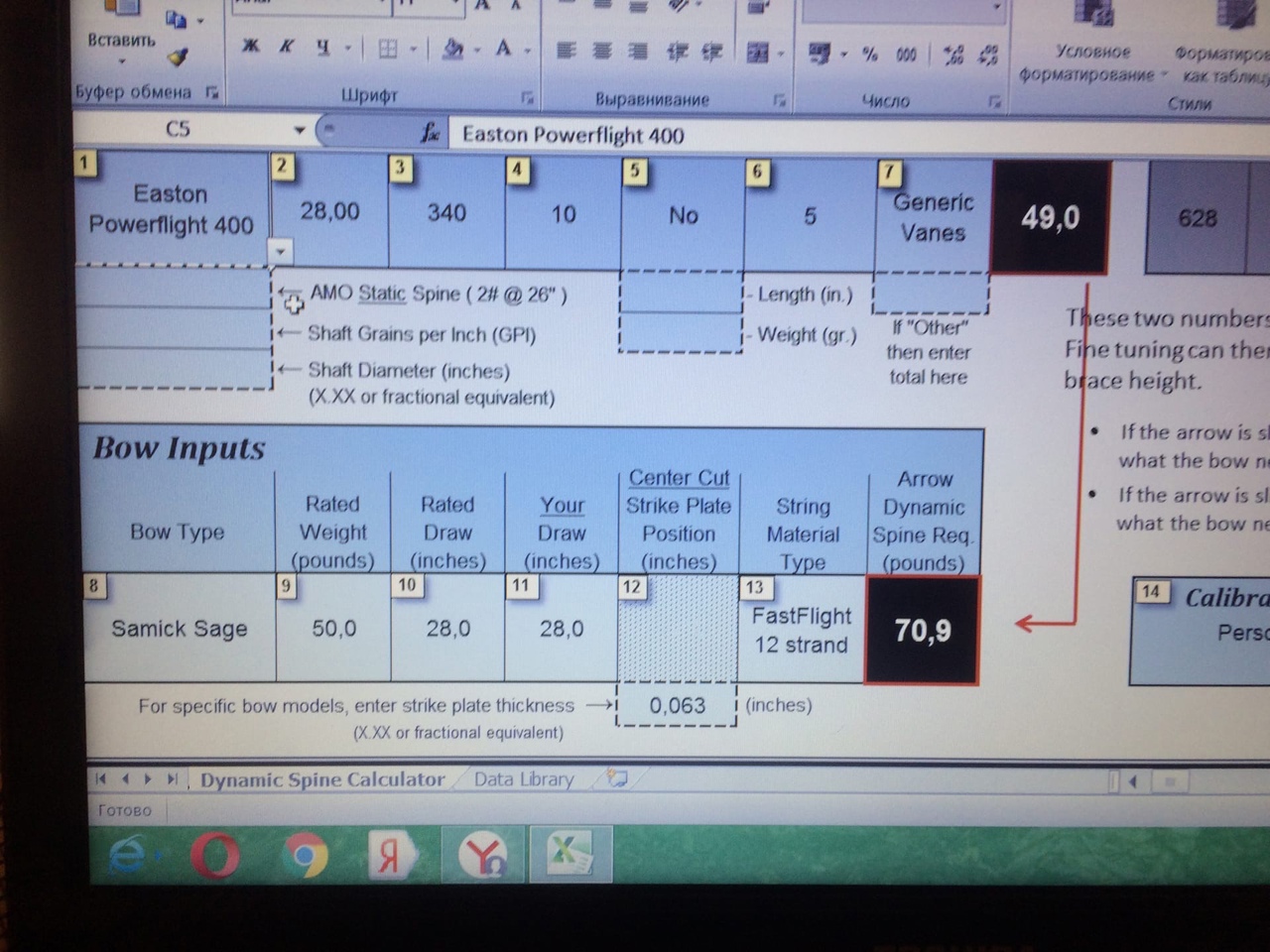Select the cell with value 340
This screenshot has width=1270, height=952.
(x=446, y=212)
